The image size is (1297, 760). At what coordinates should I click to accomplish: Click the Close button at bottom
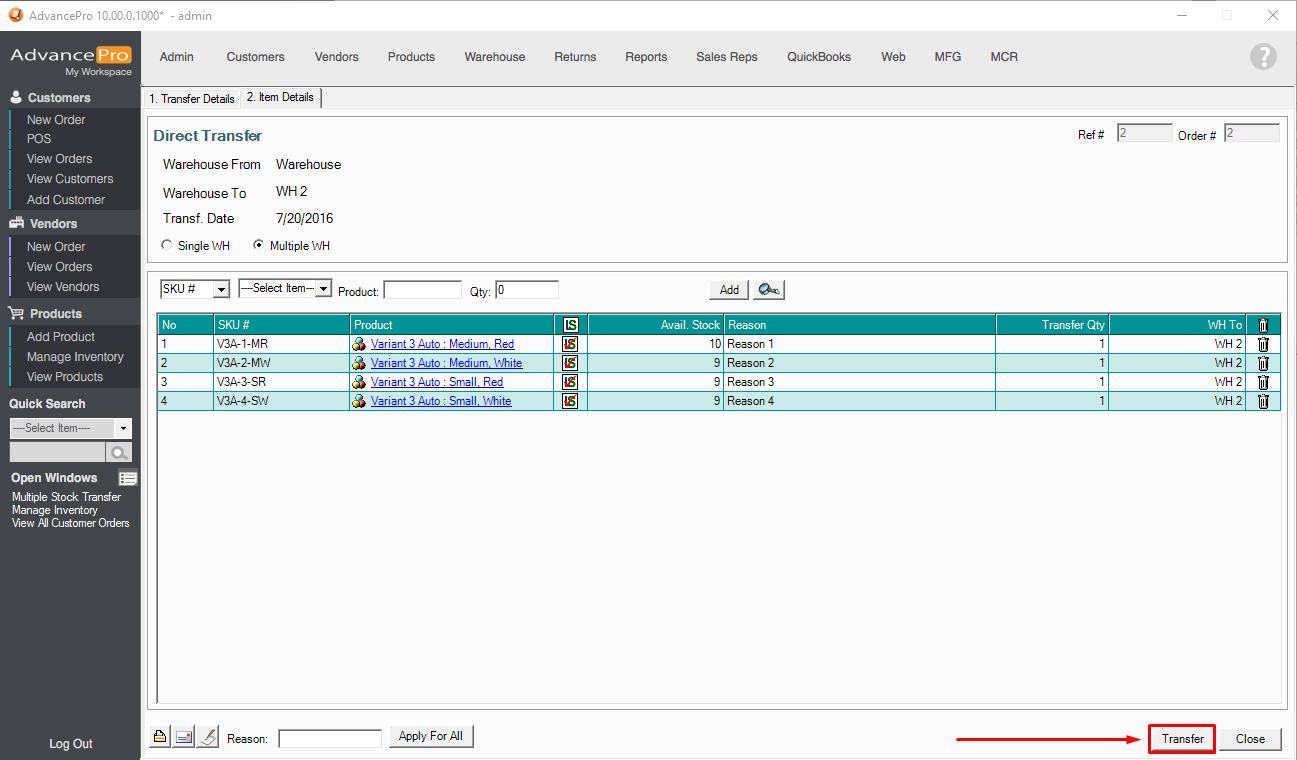[1250, 739]
